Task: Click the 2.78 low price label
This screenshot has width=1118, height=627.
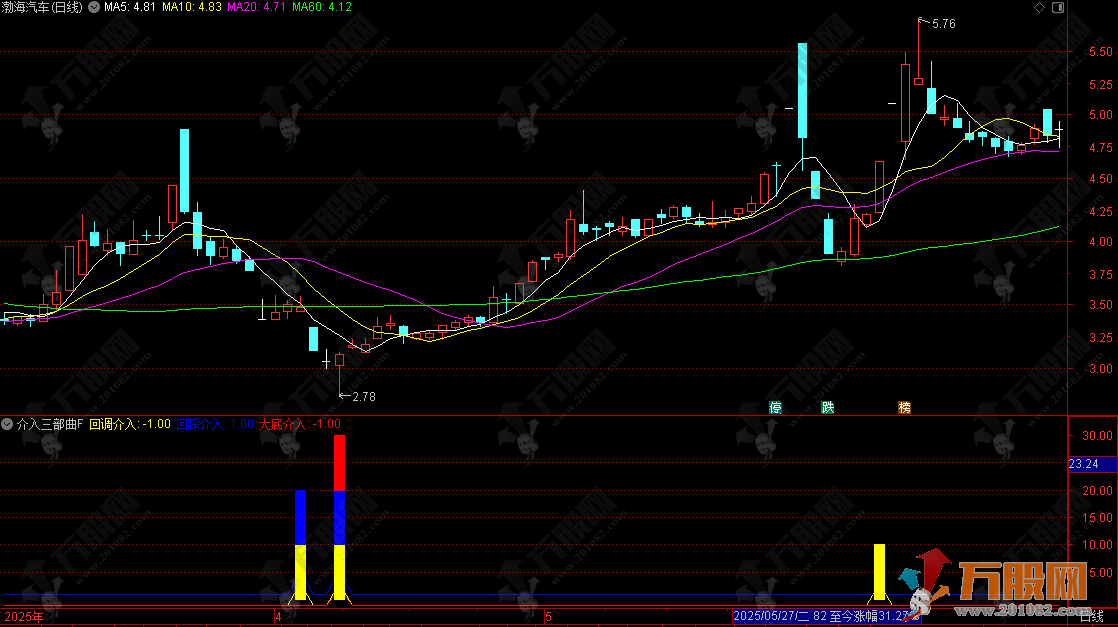Action: click(364, 397)
